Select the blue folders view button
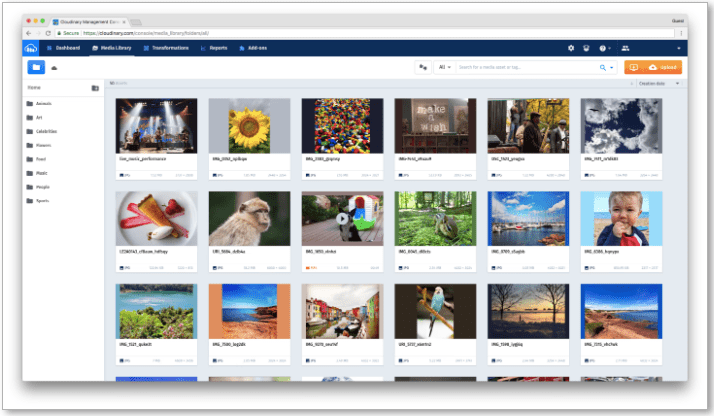Viewport: 714px width, 416px height. click(x=36, y=67)
